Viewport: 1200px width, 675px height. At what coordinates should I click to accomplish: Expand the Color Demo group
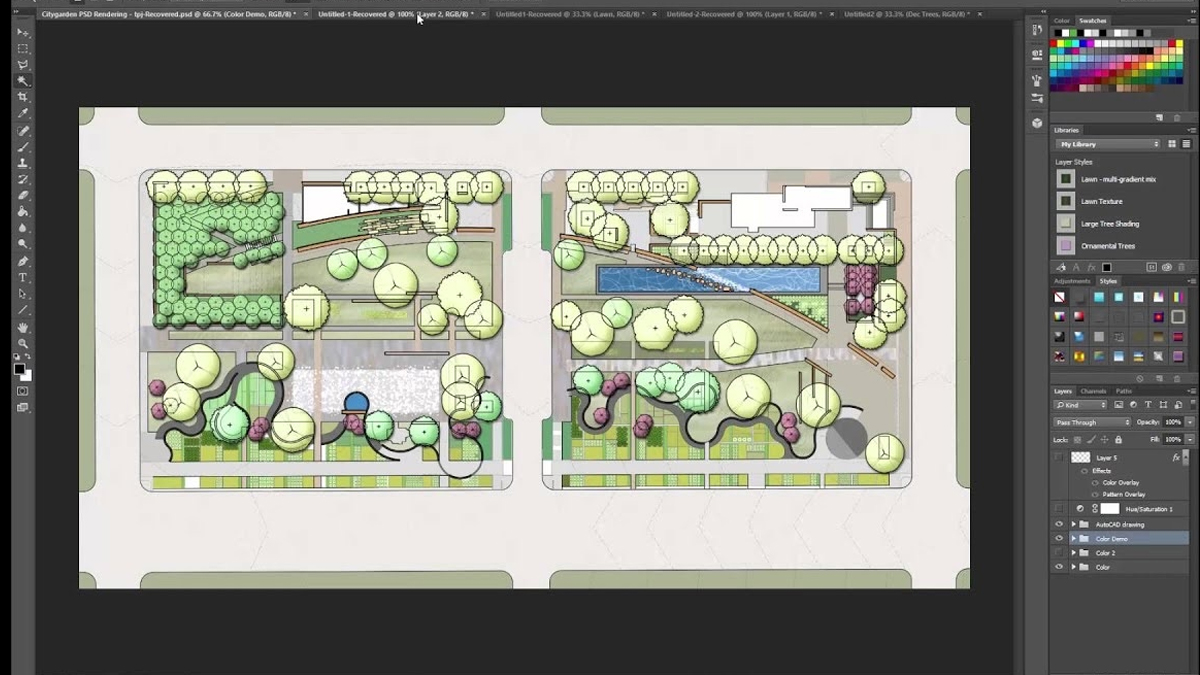(x=1073, y=538)
